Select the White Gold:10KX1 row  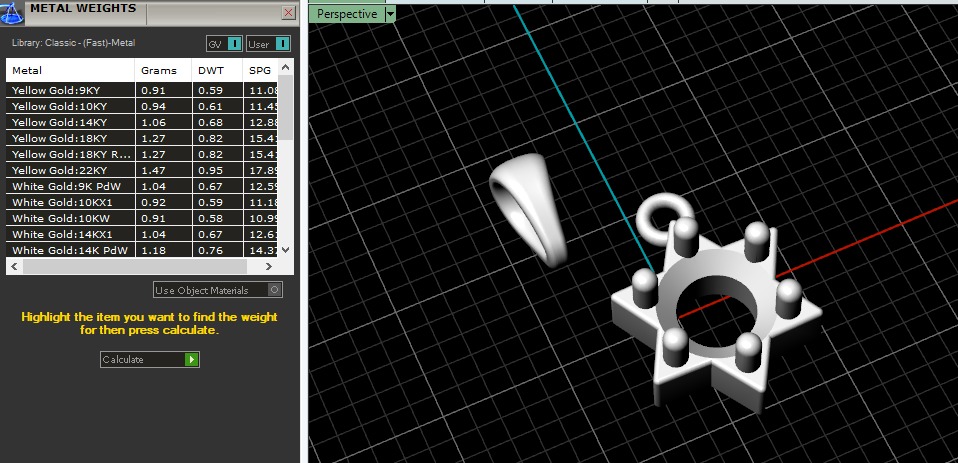click(x=142, y=202)
